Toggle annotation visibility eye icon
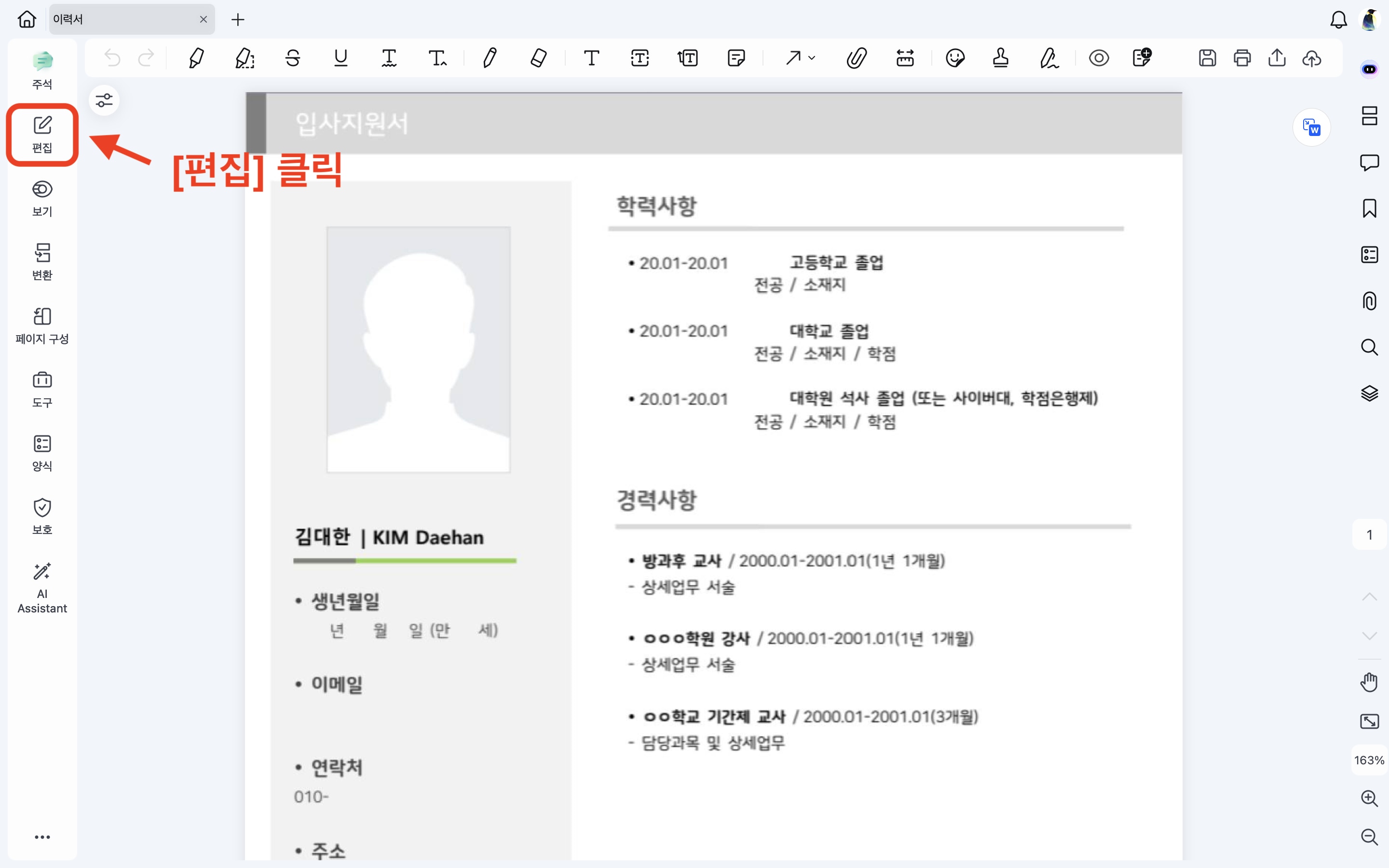 pos(1099,58)
